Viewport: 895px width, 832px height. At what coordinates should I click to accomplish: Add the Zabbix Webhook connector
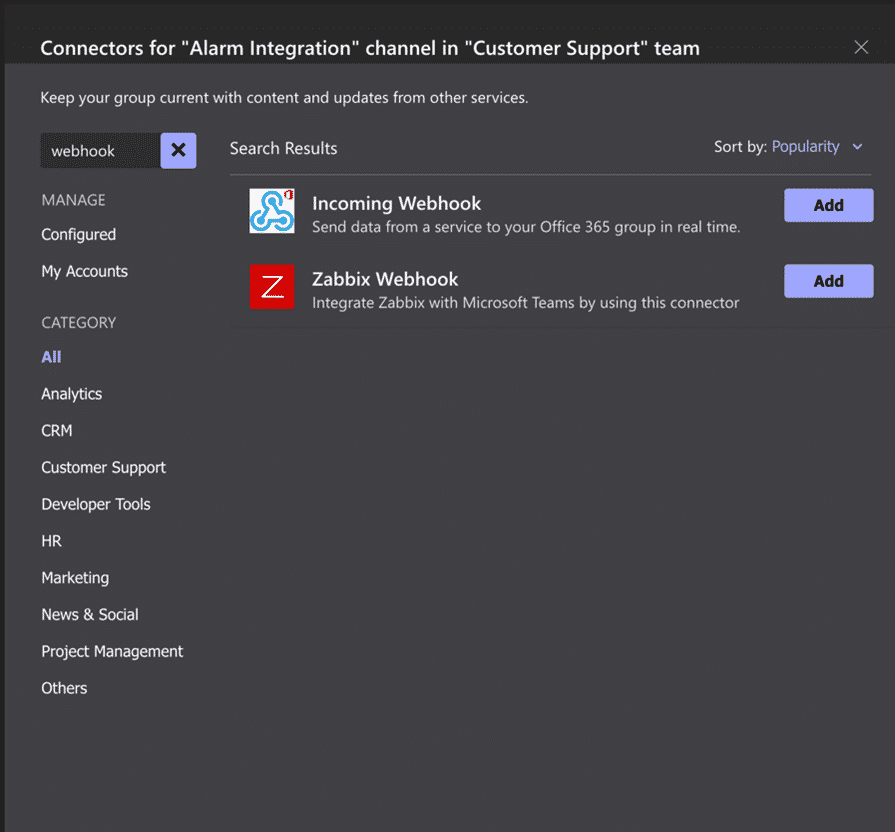tap(828, 281)
